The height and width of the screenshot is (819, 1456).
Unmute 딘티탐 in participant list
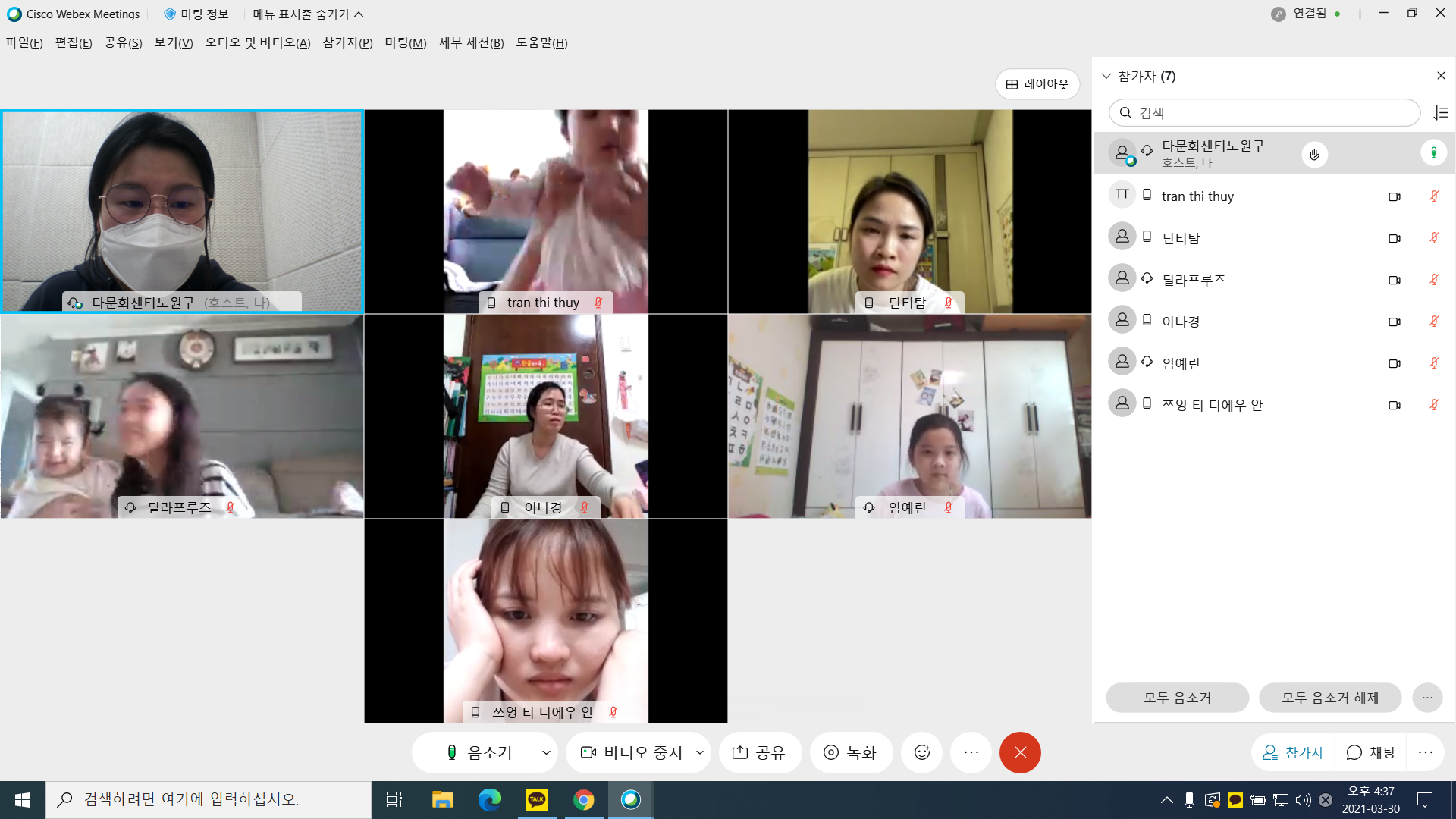tap(1433, 238)
